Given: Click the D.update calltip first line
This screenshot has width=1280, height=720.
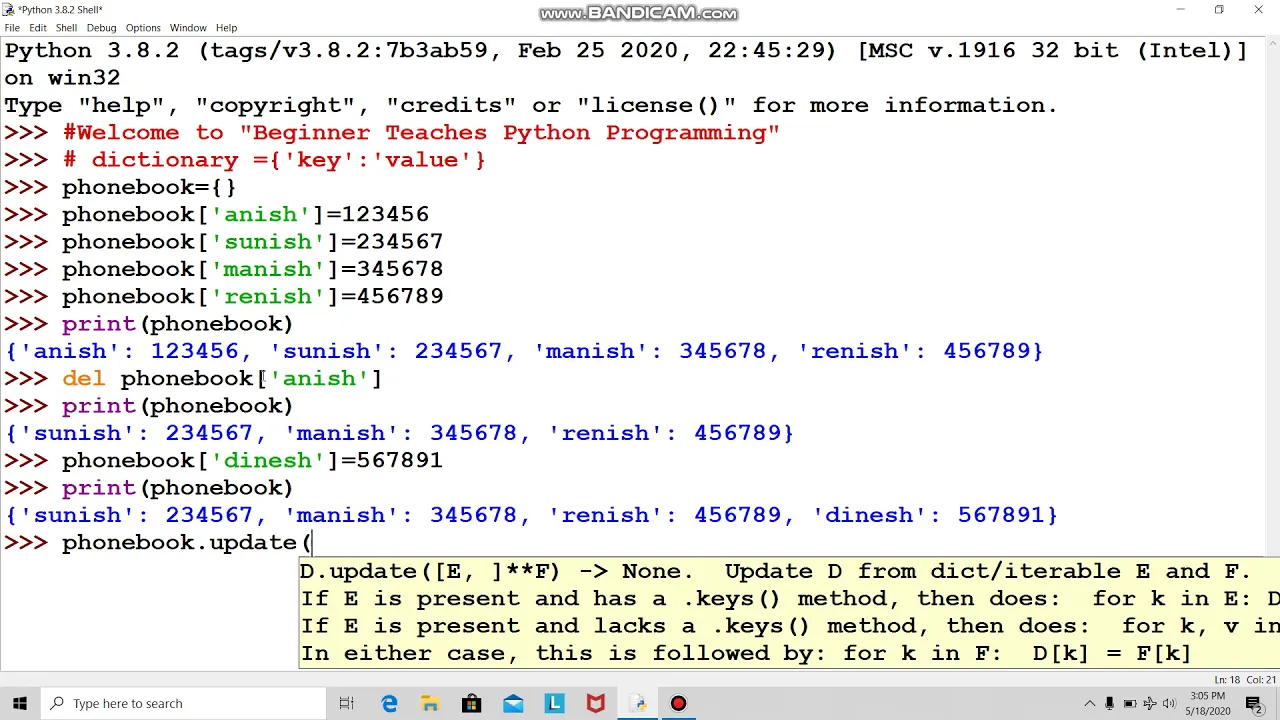Looking at the screenshot, I should click(x=775, y=571).
